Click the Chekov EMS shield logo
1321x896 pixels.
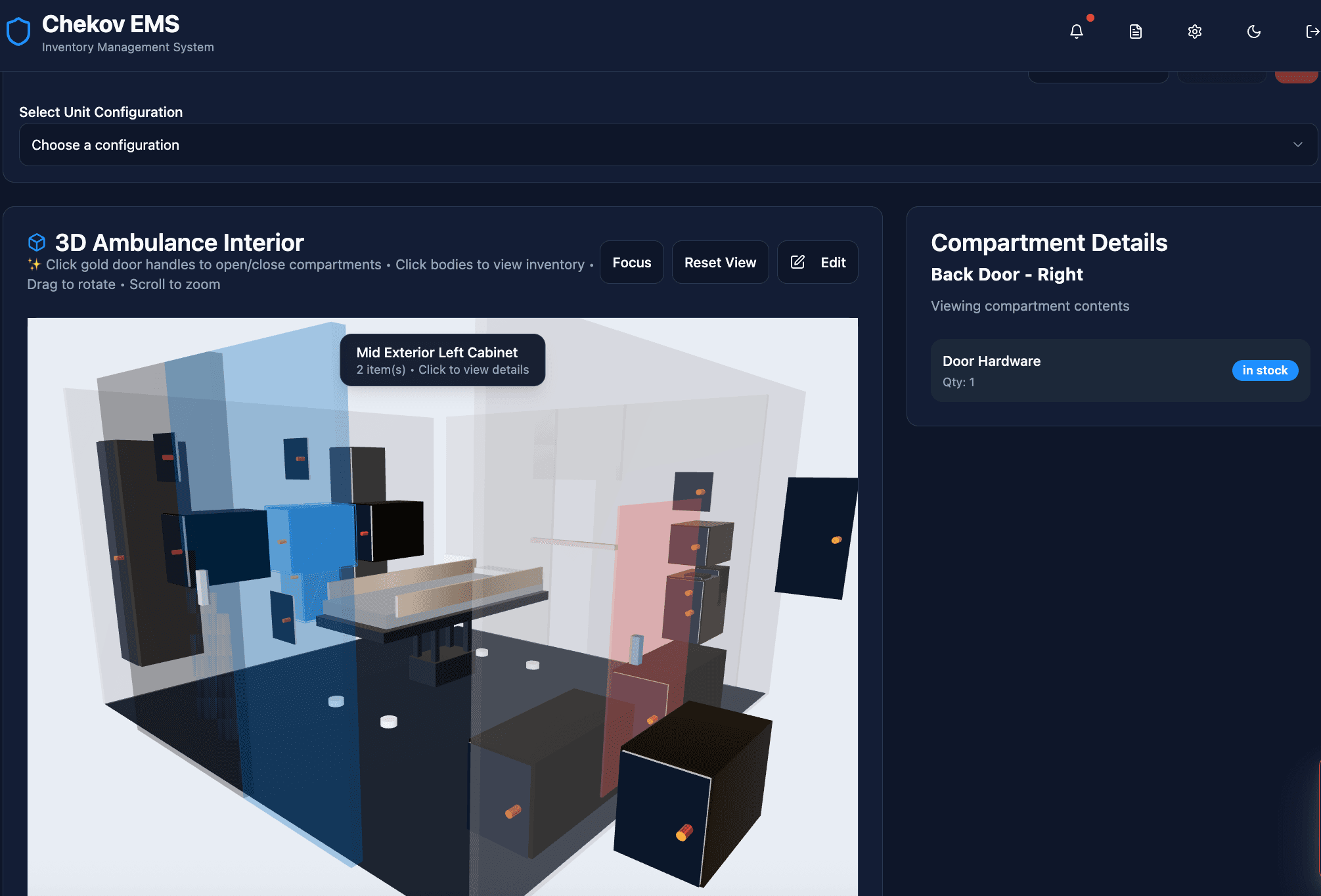(x=18, y=32)
